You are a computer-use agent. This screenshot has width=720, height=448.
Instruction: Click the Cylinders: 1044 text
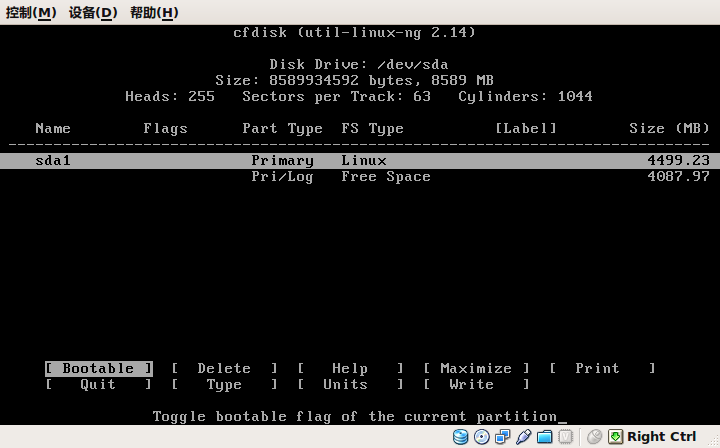tap(525, 96)
